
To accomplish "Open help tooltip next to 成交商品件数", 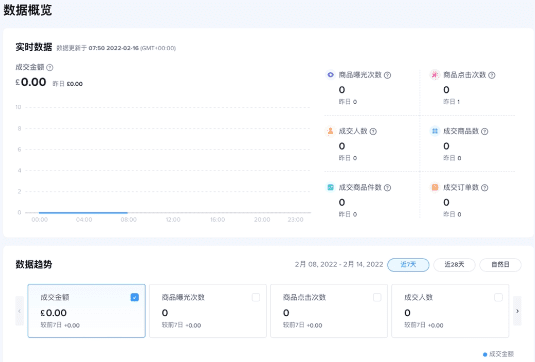I will point(387,188).
